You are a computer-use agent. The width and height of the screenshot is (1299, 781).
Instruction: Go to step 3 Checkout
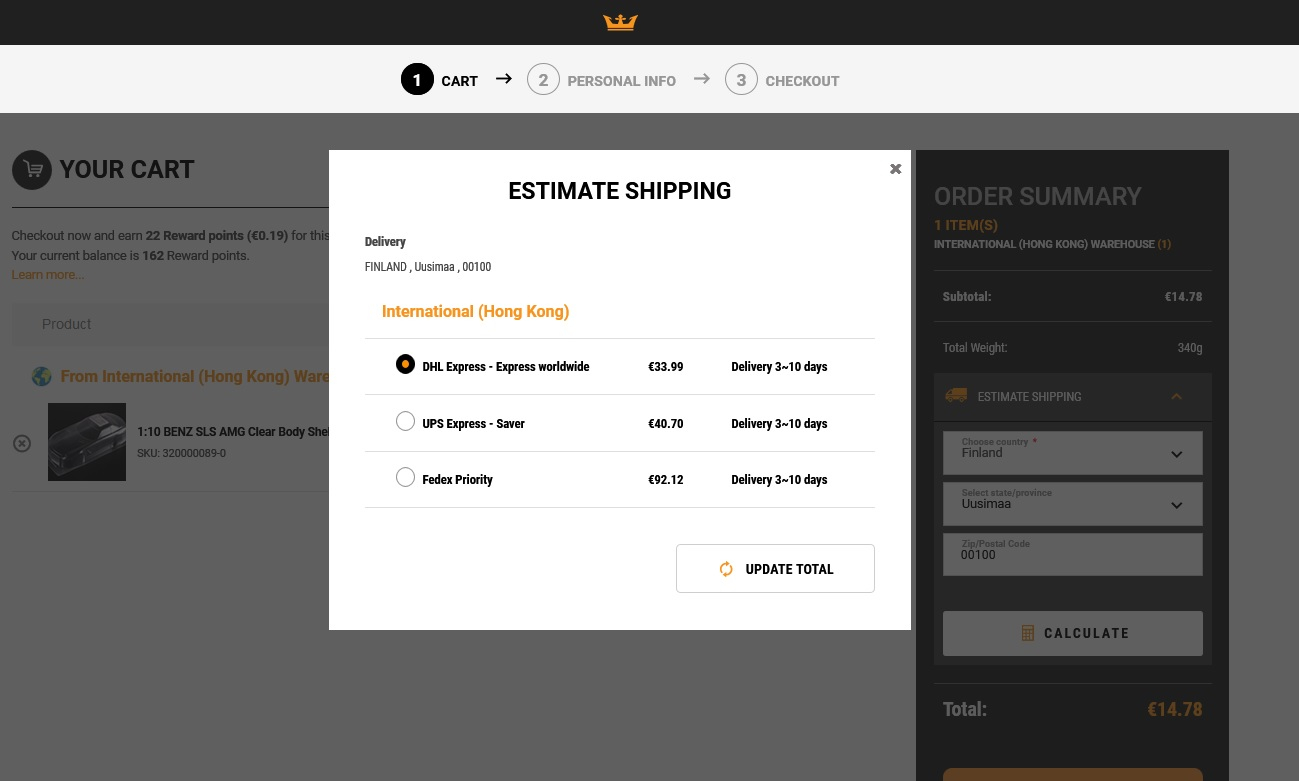pos(783,80)
